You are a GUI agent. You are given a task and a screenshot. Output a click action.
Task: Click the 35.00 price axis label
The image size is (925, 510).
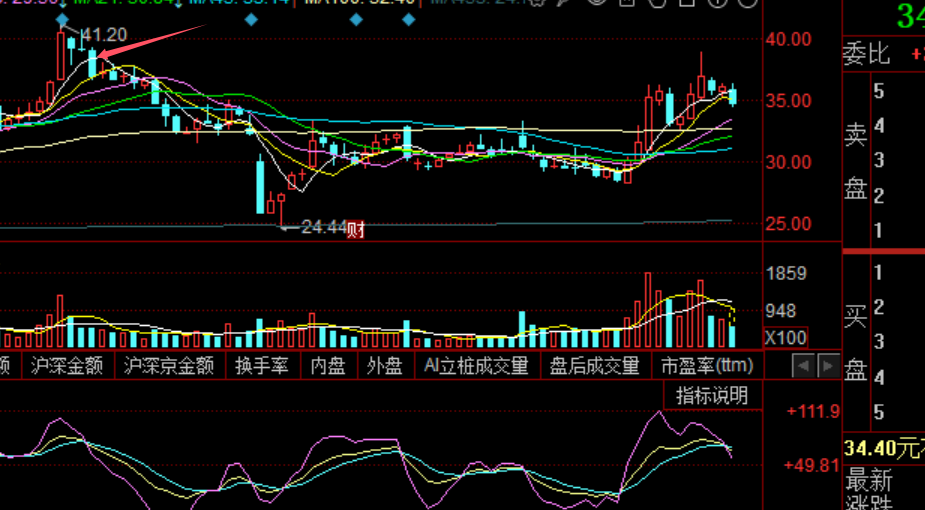pyautogui.click(x=789, y=100)
